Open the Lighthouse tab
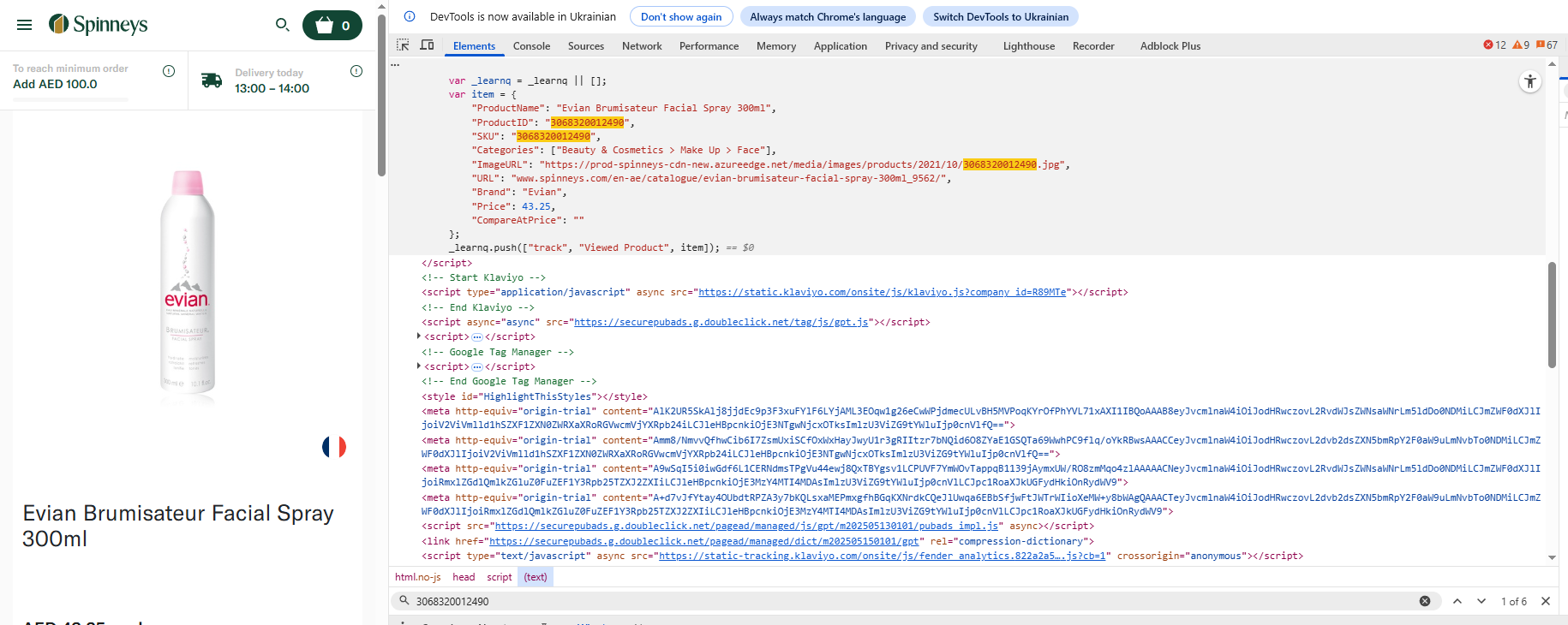 [1029, 46]
